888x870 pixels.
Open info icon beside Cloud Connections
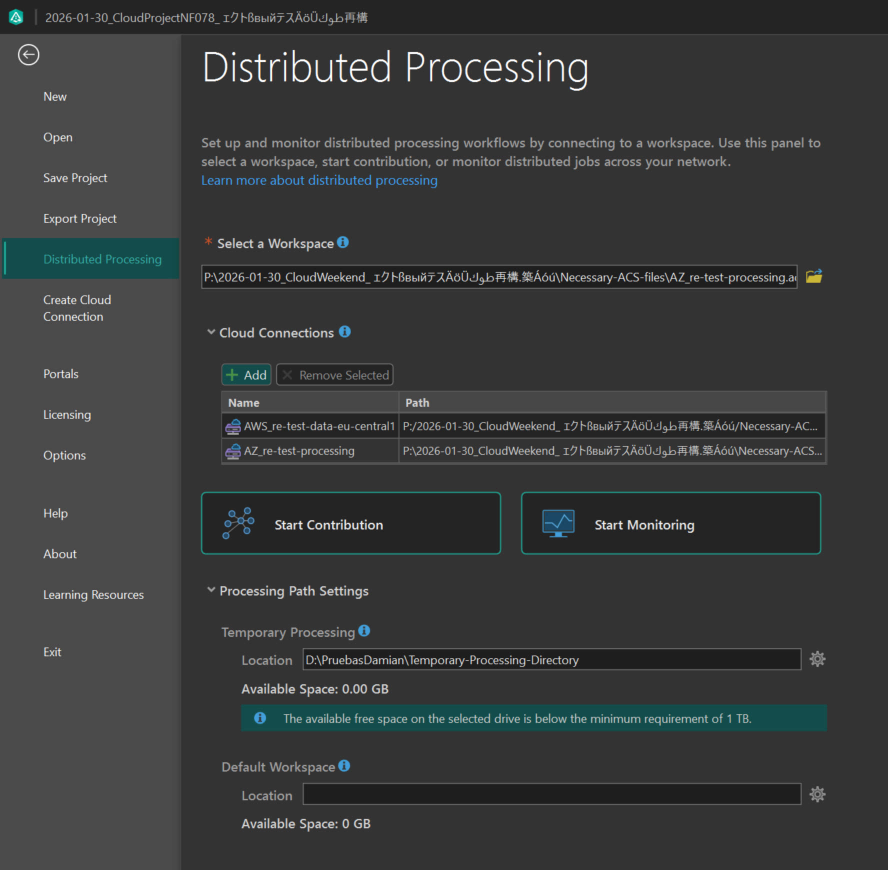point(345,332)
